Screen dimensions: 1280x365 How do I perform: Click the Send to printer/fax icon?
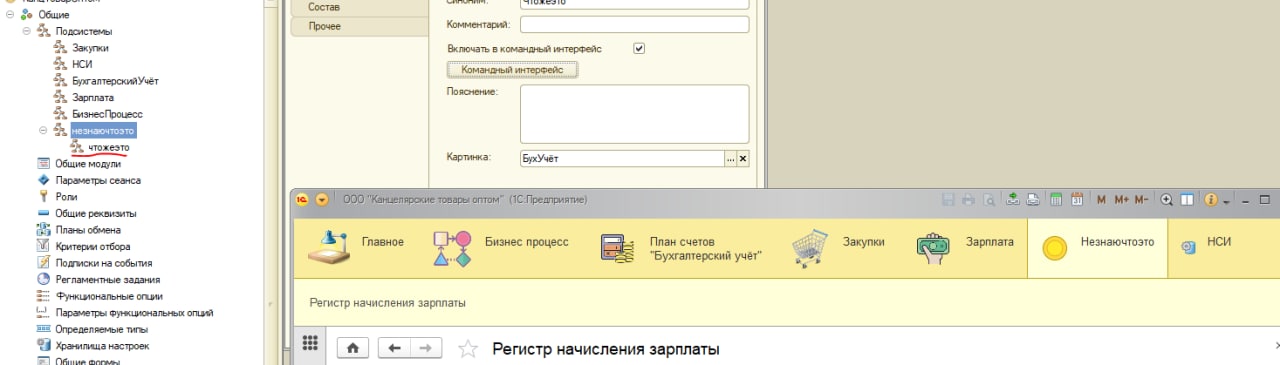pos(1032,200)
